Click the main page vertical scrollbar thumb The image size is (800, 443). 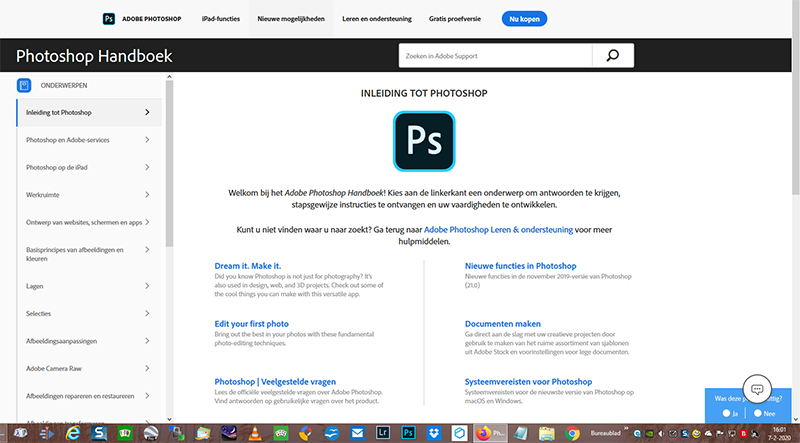[x=795, y=97]
